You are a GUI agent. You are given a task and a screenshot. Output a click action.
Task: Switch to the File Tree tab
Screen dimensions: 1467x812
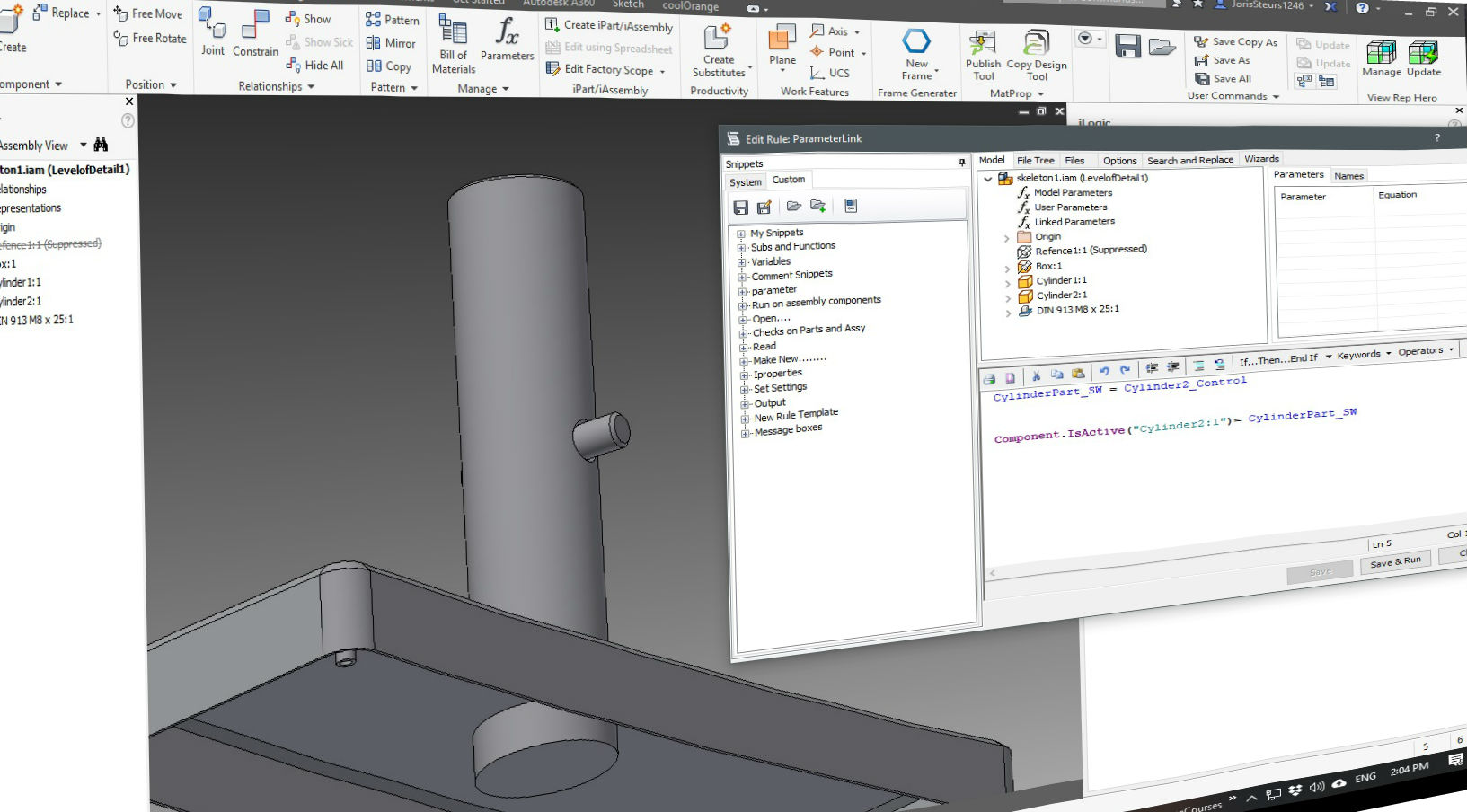(1035, 160)
